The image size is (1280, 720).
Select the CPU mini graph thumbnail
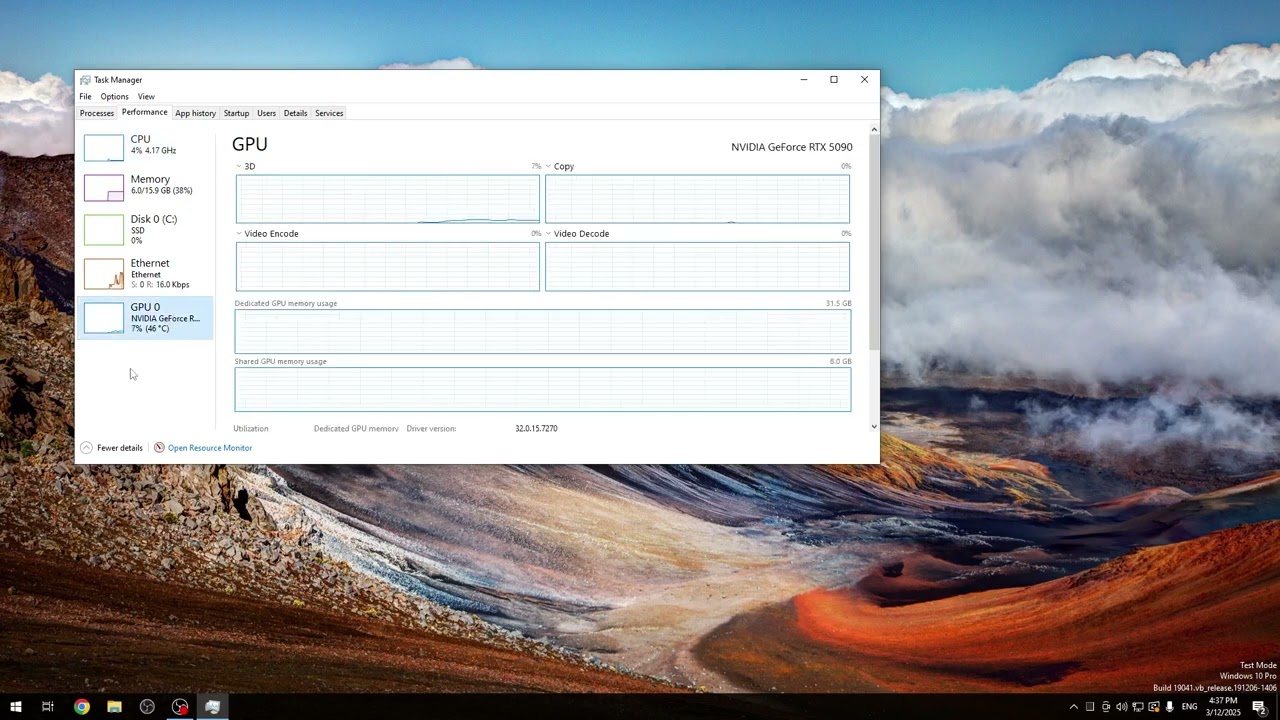(104, 148)
